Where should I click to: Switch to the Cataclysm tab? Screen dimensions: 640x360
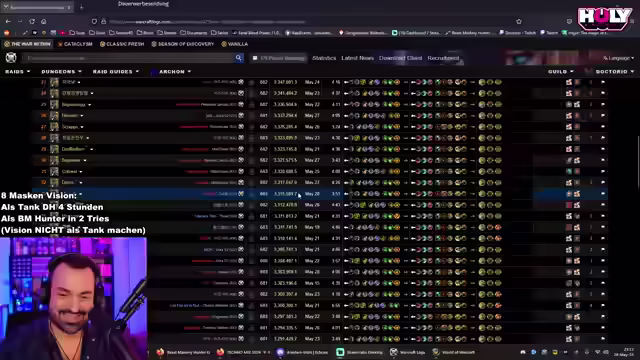pos(75,44)
